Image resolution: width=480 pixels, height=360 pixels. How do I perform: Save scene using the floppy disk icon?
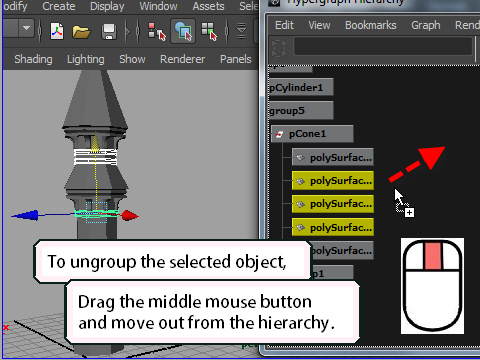[x=109, y=32]
